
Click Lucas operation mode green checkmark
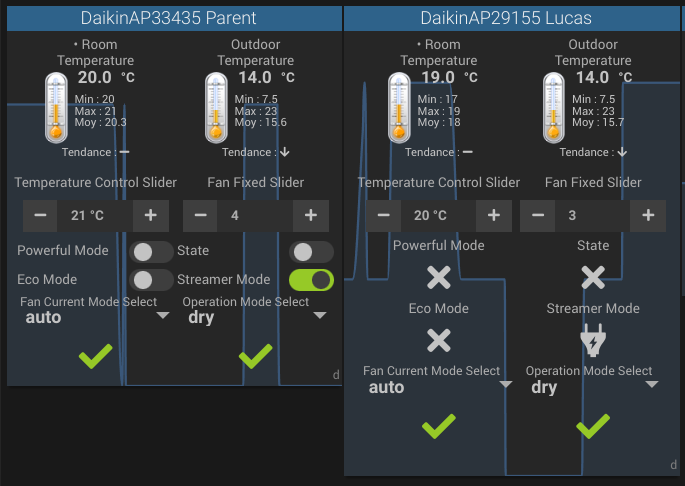593,426
